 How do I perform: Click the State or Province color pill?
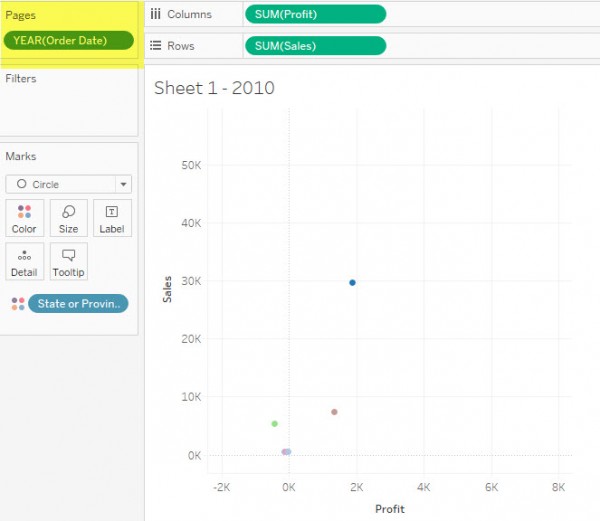click(x=78, y=304)
